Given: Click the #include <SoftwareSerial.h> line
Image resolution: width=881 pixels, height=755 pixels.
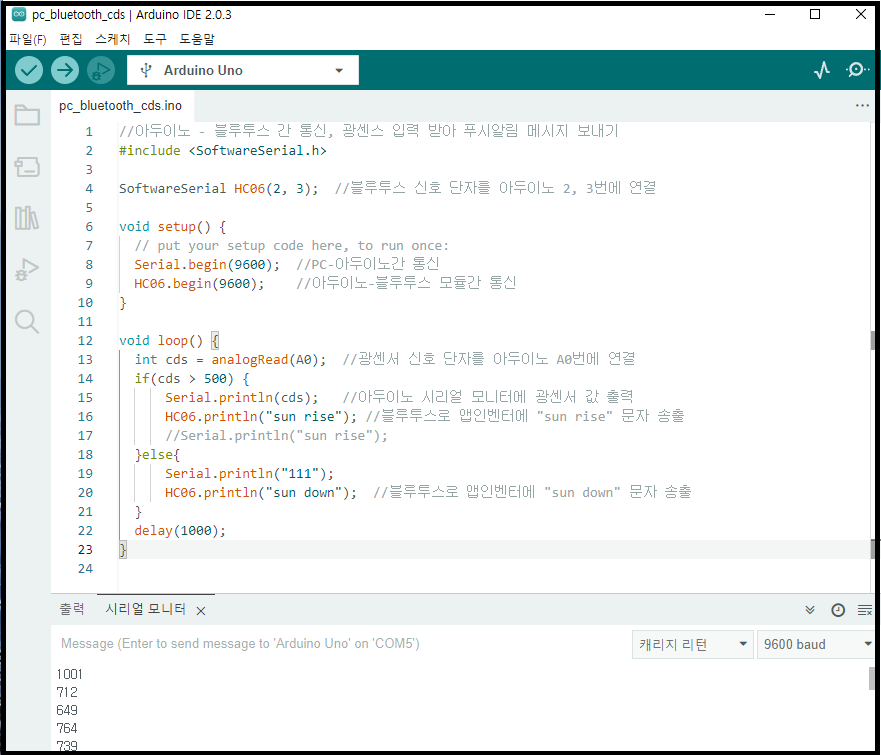Looking at the screenshot, I should 222,151.
